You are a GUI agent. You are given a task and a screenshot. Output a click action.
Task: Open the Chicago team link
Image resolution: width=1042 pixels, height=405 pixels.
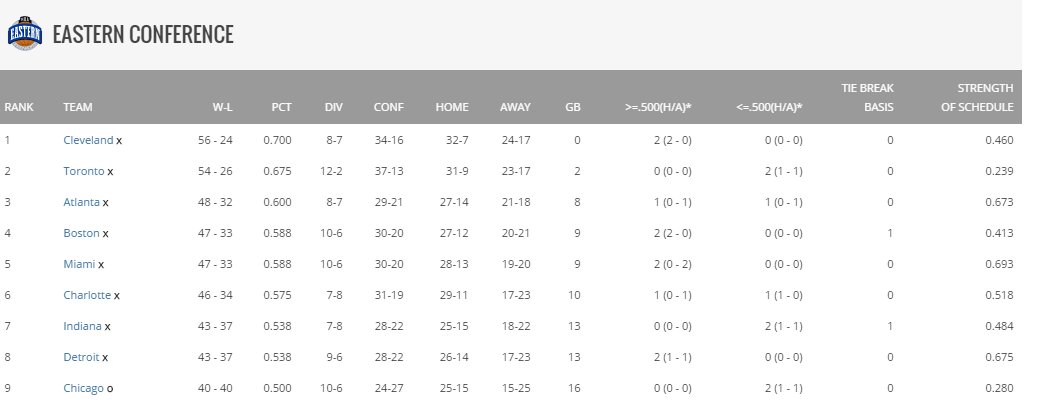83,388
